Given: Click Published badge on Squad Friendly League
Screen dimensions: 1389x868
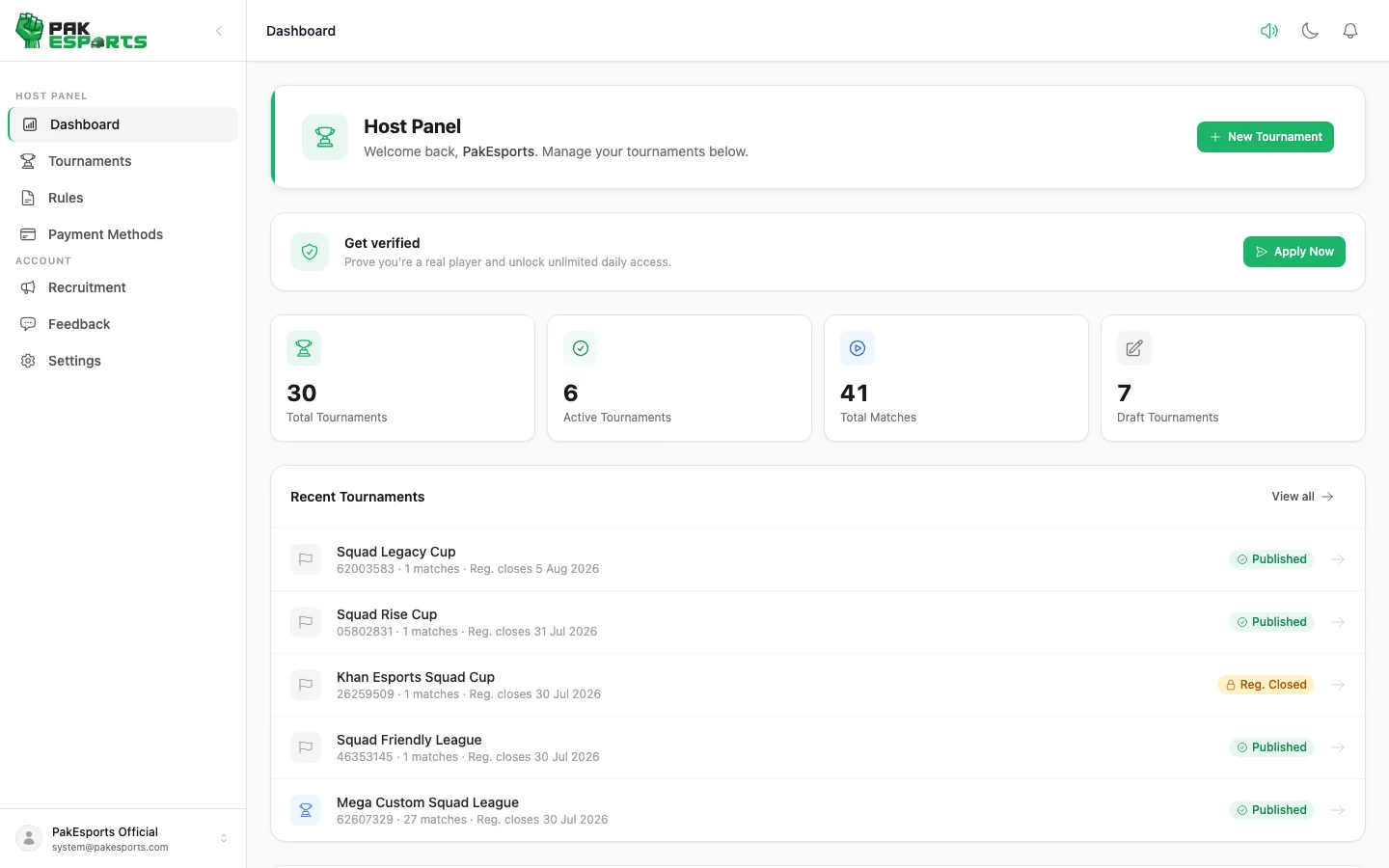Looking at the screenshot, I should click(1271, 747).
